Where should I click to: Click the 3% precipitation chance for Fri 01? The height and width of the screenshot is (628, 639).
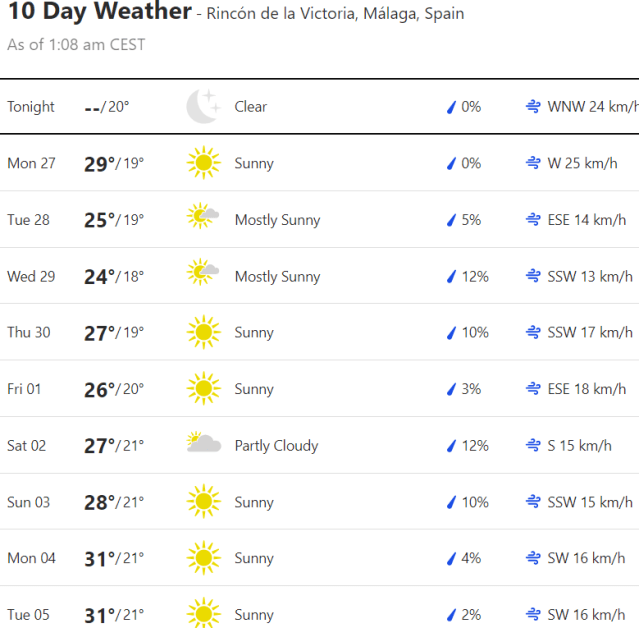471,389
